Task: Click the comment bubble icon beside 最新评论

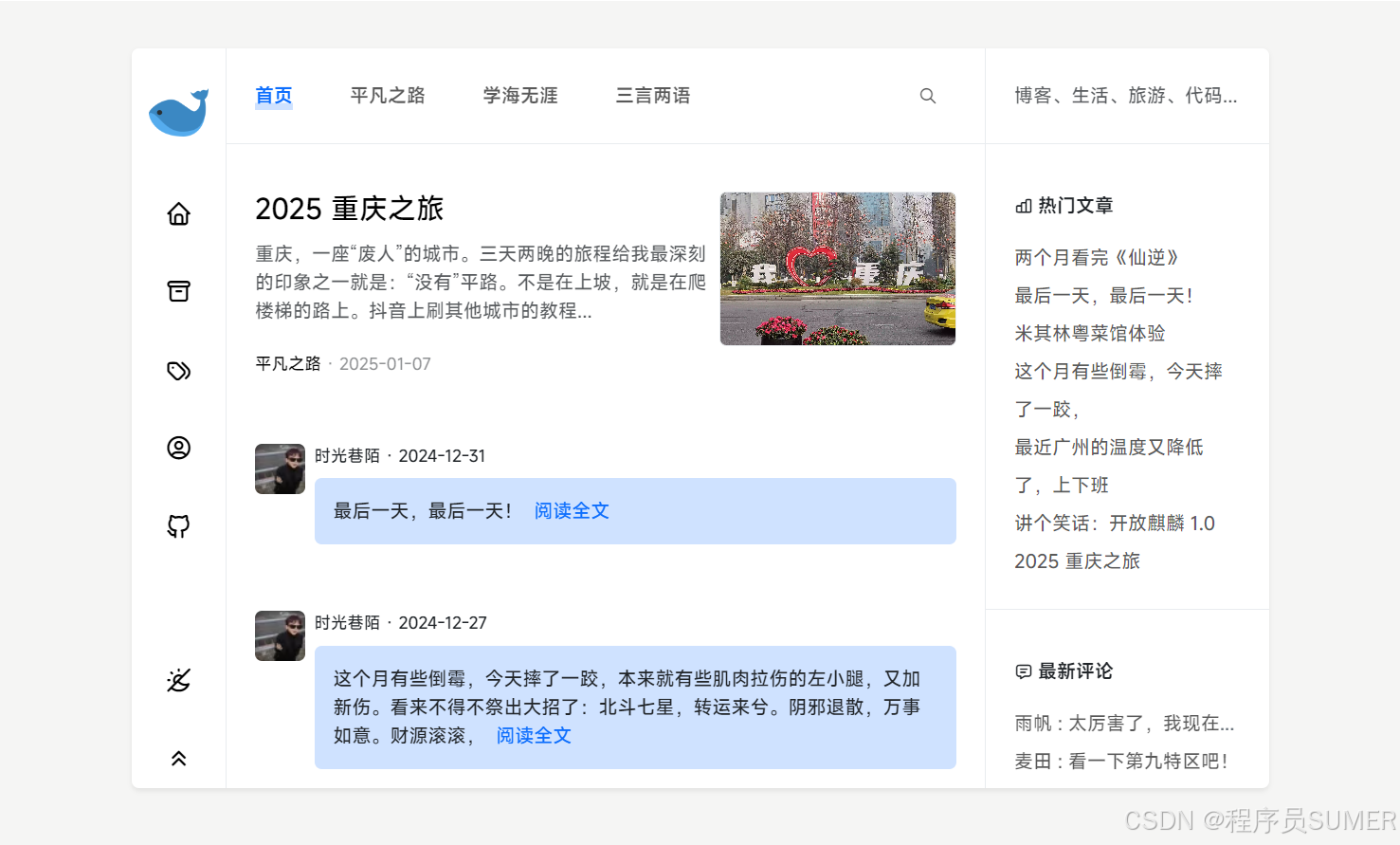Action: (1024, 671)
